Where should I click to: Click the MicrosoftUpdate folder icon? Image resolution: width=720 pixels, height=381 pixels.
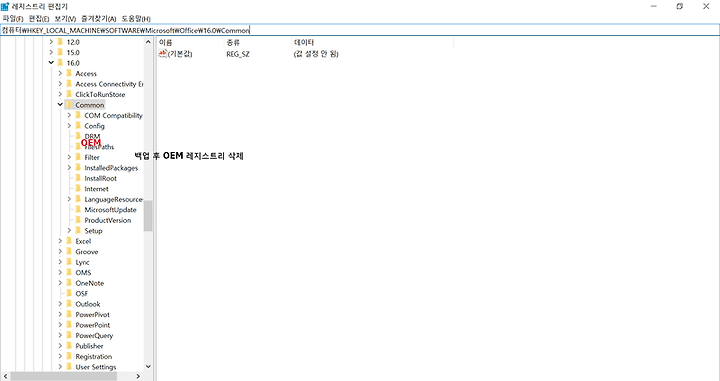[78, 209]
